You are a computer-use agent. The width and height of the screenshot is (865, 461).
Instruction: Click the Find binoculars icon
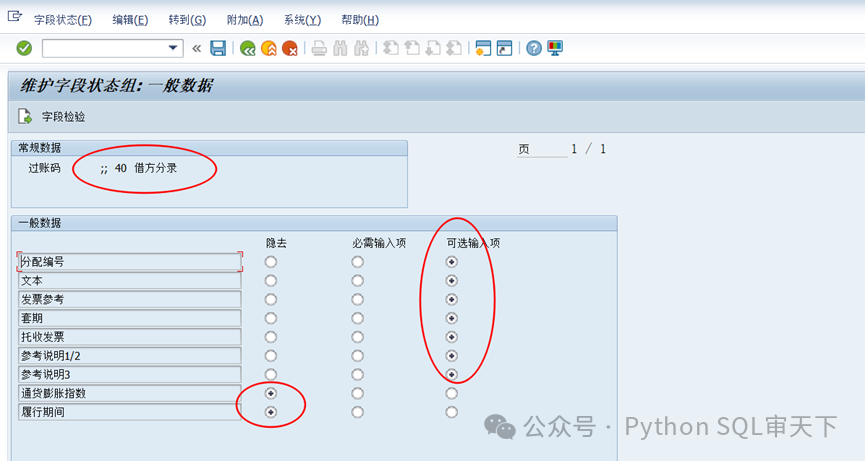340,49
